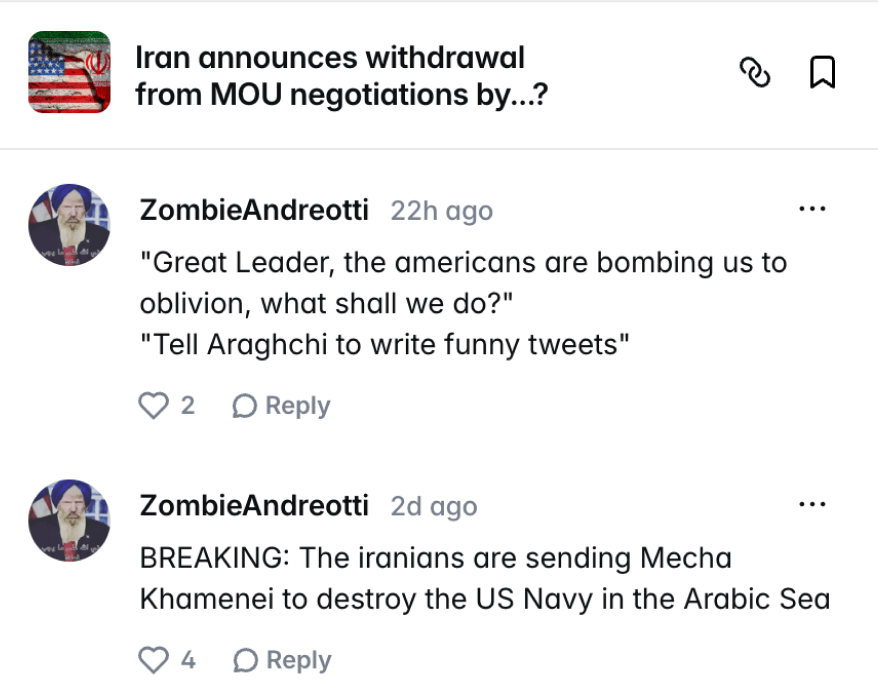
Task: Click the 2d ago timestamp
Action: click(x=434, y=506)
